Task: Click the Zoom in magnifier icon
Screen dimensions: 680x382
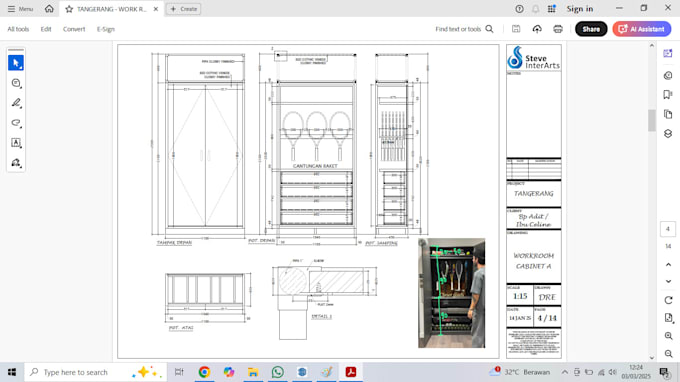Action: [x=668, y=336]
